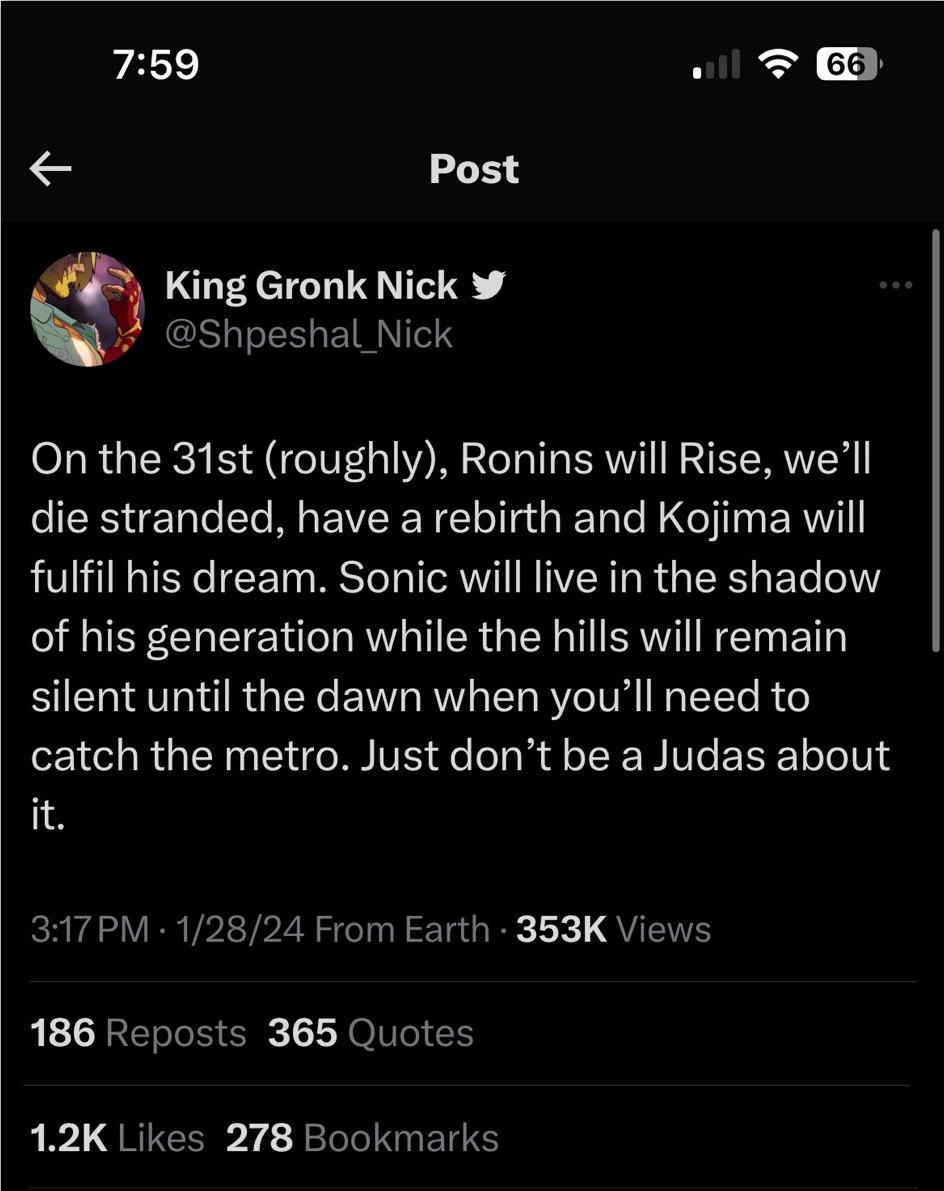View the 186 Reposts list
Image resolution: width=944 pixels, height=1191 pixels.
pyautogui.click(x=138, y=1033)
